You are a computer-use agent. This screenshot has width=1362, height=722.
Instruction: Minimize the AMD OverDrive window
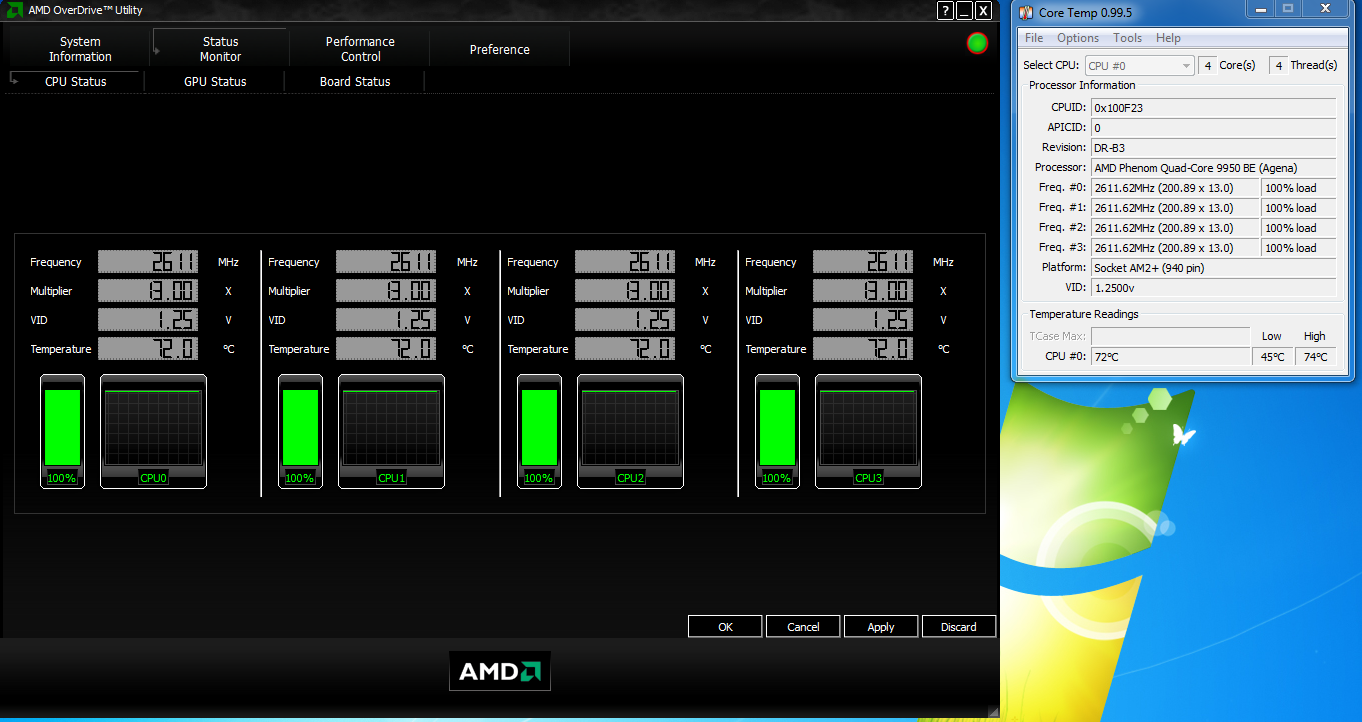[964, 10]
